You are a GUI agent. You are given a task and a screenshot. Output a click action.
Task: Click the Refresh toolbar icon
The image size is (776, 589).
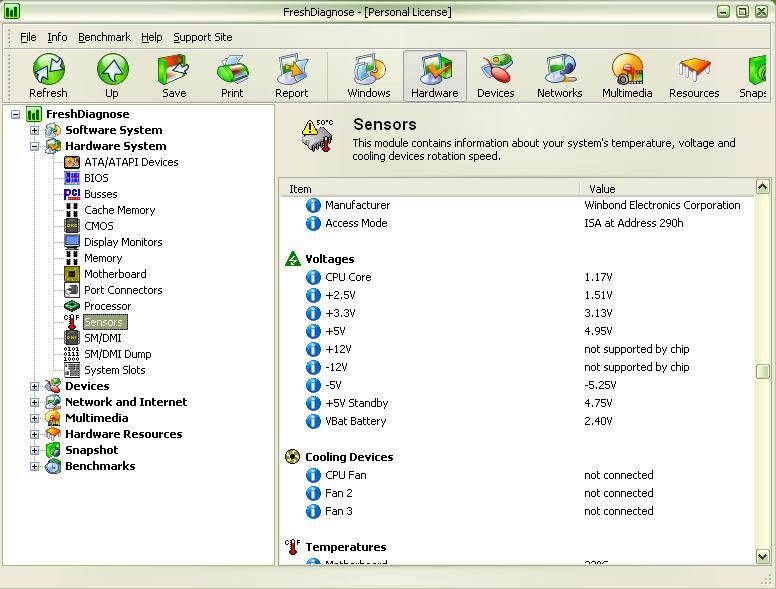(48, 70)
